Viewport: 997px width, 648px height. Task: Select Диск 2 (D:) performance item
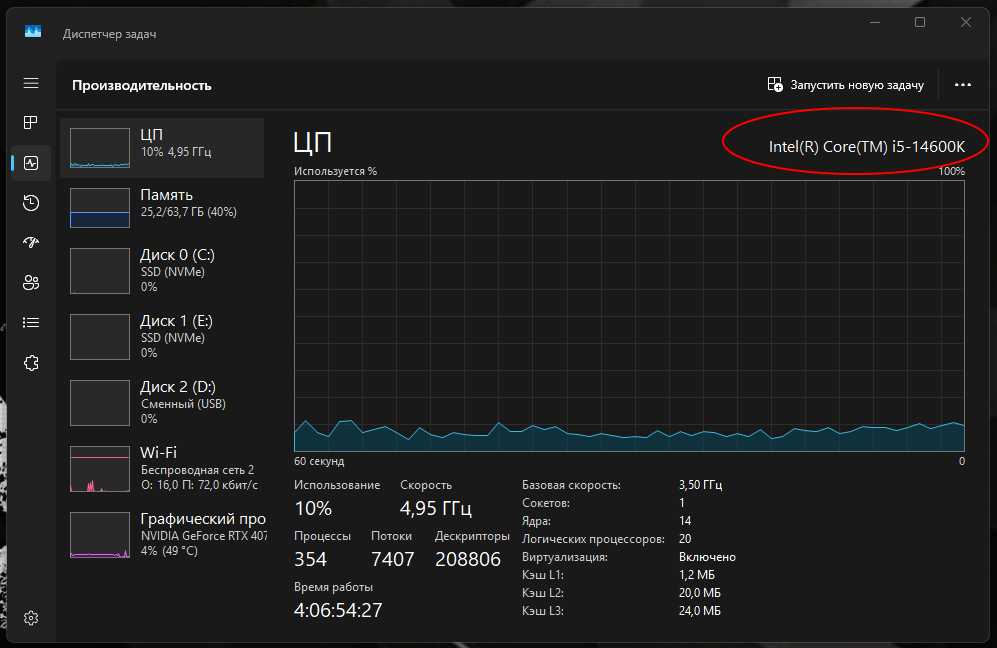point(162,403)
